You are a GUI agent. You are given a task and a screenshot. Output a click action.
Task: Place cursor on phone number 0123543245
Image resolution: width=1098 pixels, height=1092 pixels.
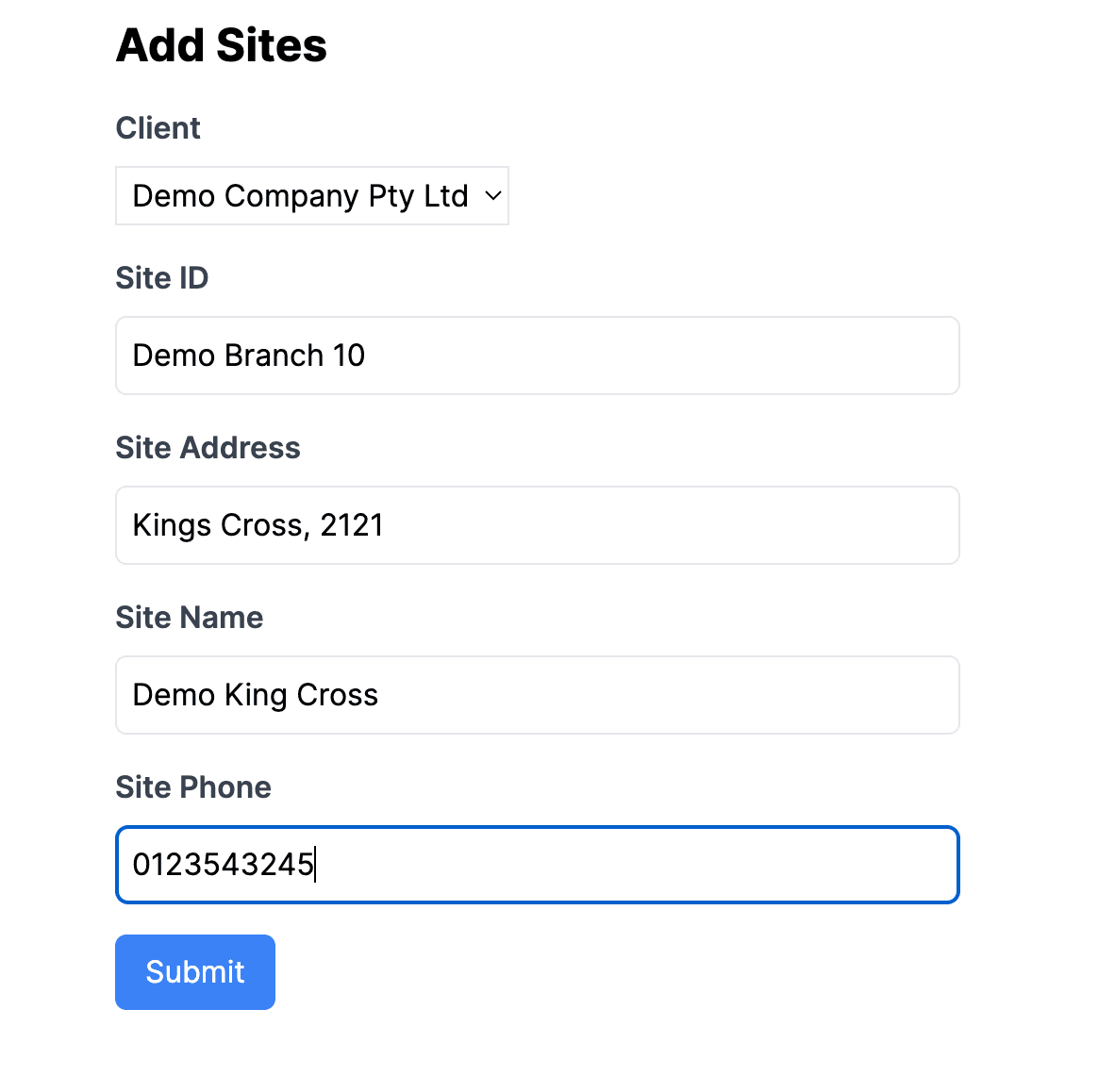tap(224, 865)
